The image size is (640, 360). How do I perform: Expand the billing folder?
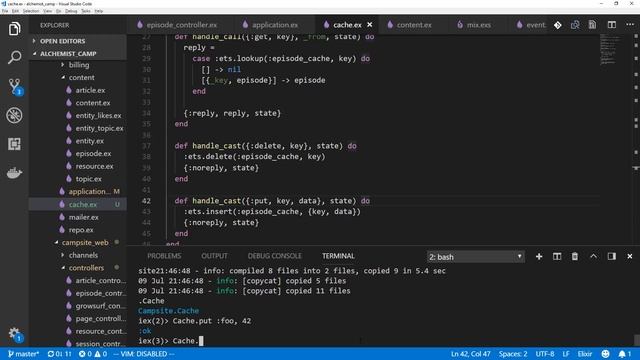[79, 65]
